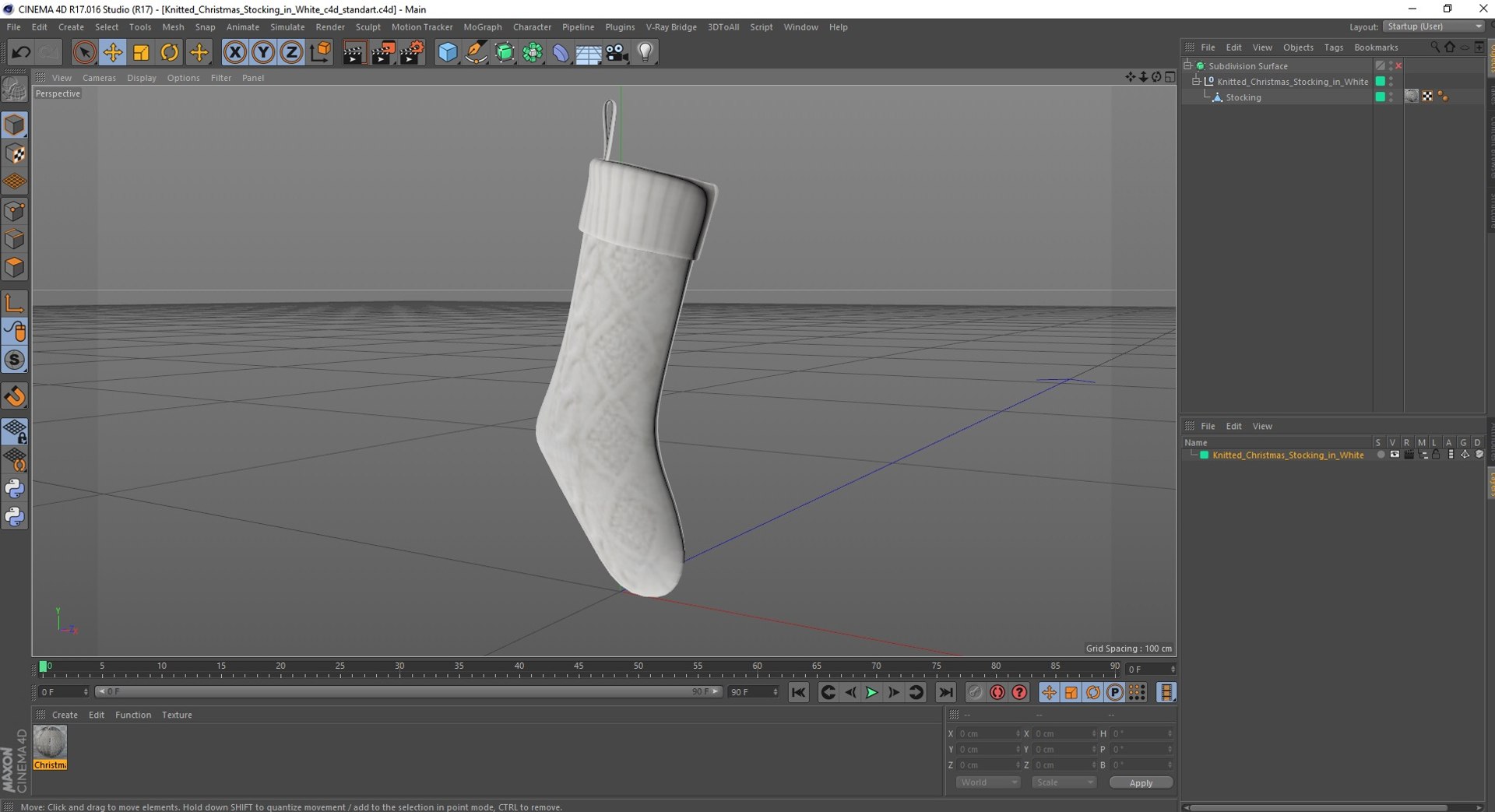The width and height of the screenshot is (1495, 812).
Task: Render active view clapper icon
Action: click(x=354, y=53)
